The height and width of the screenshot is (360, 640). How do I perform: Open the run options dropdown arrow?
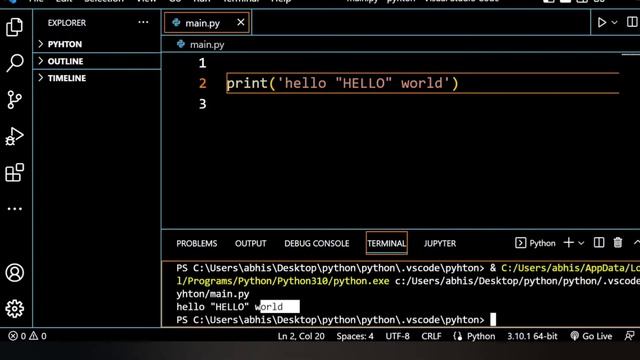pos(614,22)
